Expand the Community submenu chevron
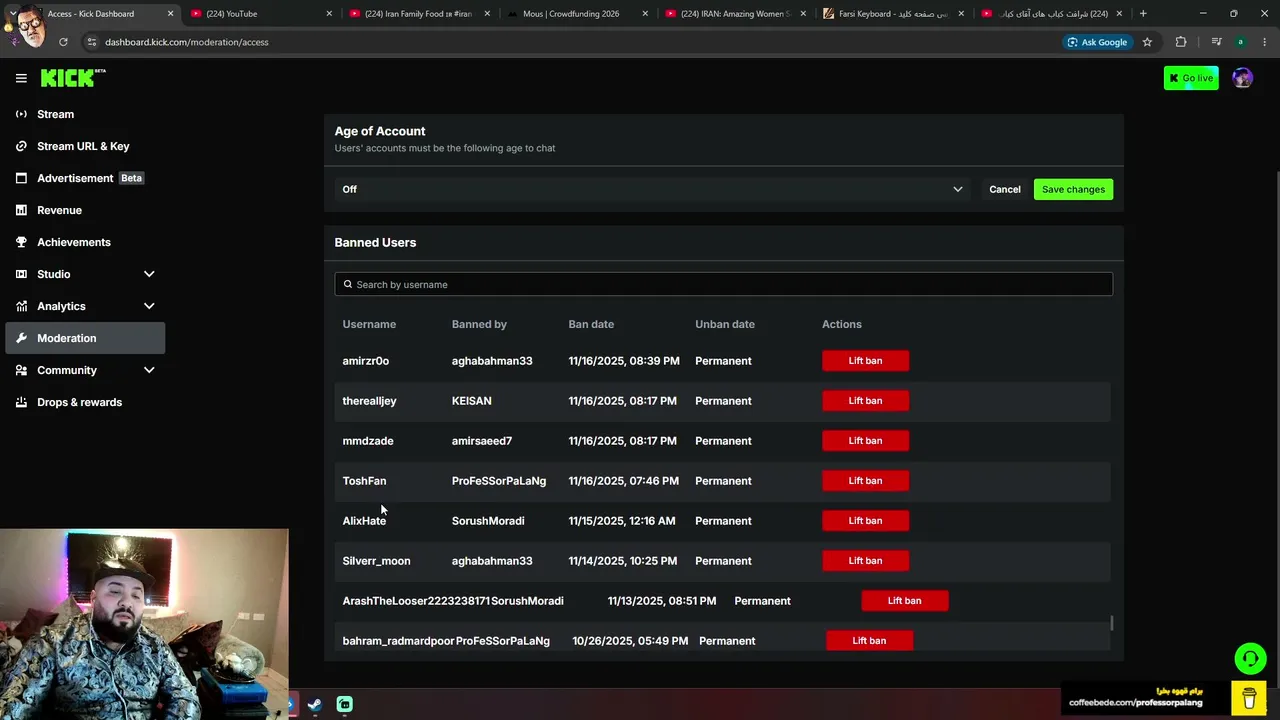This screenshot has width=1280, height=720. (149, 370)
